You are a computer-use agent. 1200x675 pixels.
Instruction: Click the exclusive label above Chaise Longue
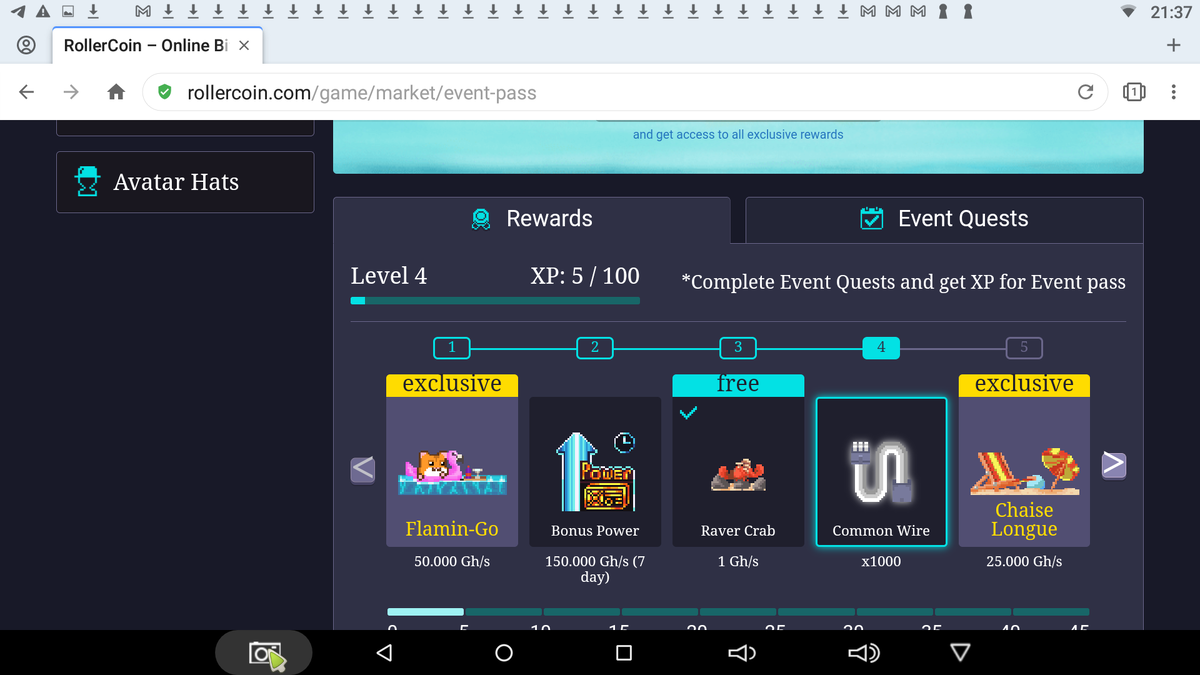pyautogui.click(x=1024, y=384)
